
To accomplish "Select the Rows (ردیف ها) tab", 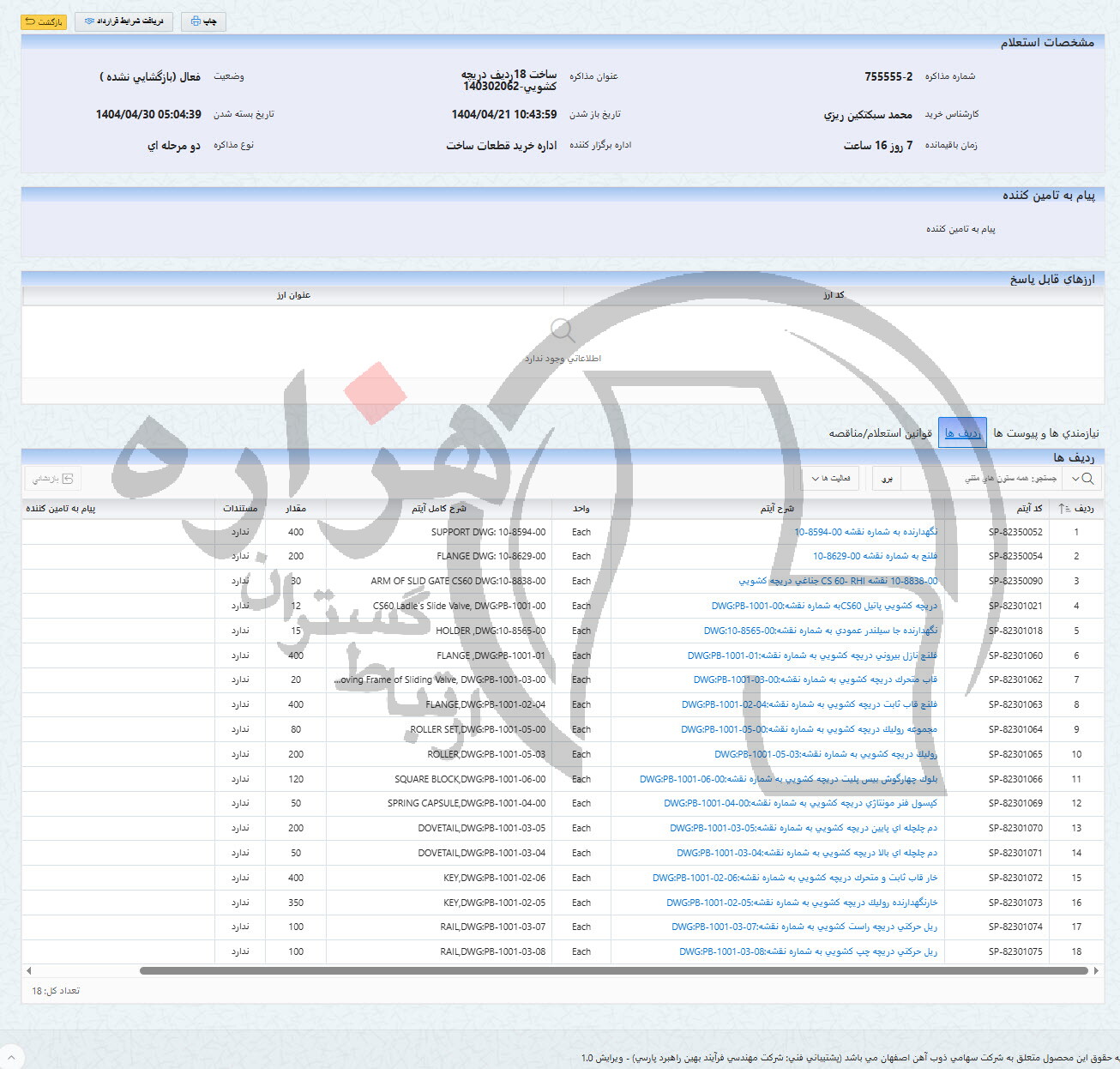I will coord(962,433).
